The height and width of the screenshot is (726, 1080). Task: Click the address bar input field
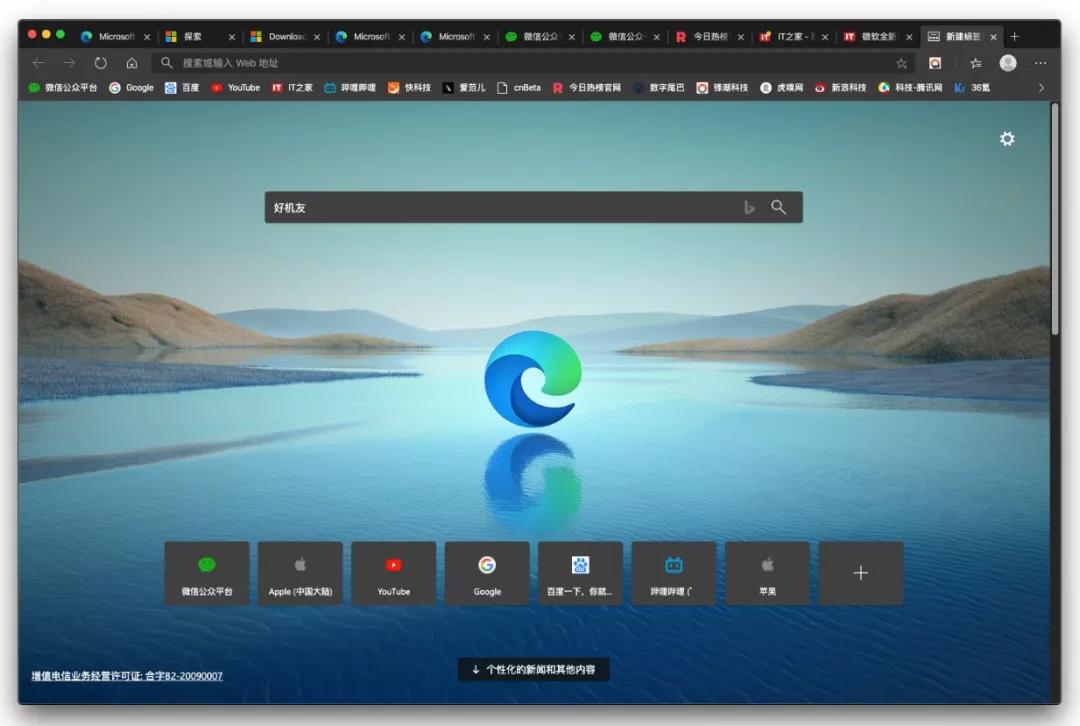[520, 63]
